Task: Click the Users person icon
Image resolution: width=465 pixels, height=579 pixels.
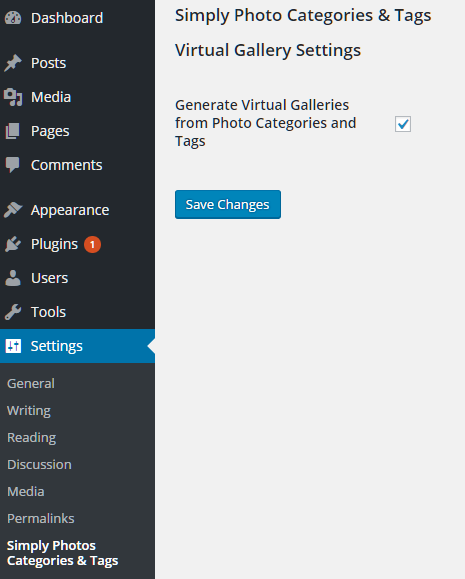Action: [13, 278]
